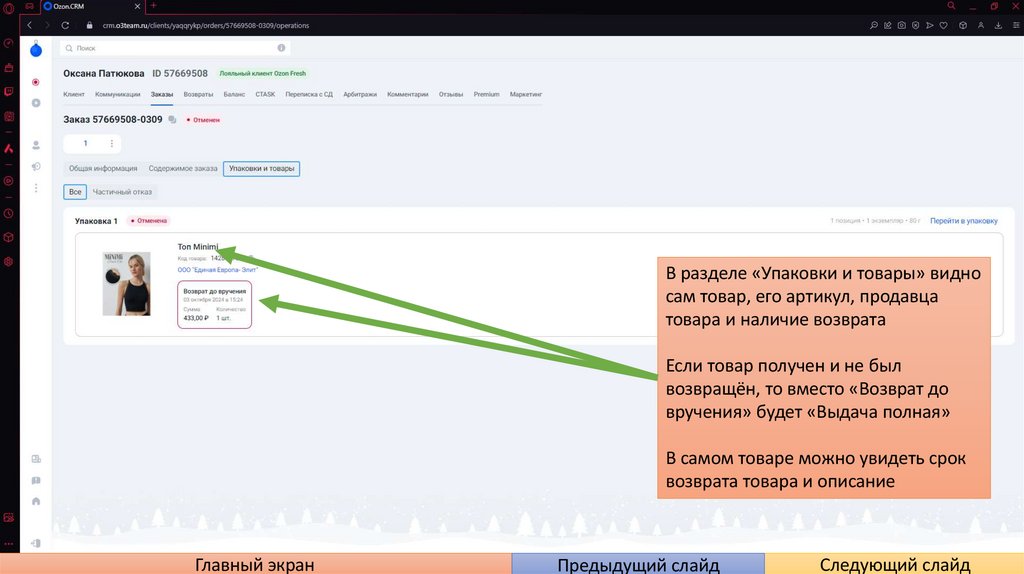Switch to the 'Клиент' tab
The image size is (1024, 574).
click(x=74, y=94)
